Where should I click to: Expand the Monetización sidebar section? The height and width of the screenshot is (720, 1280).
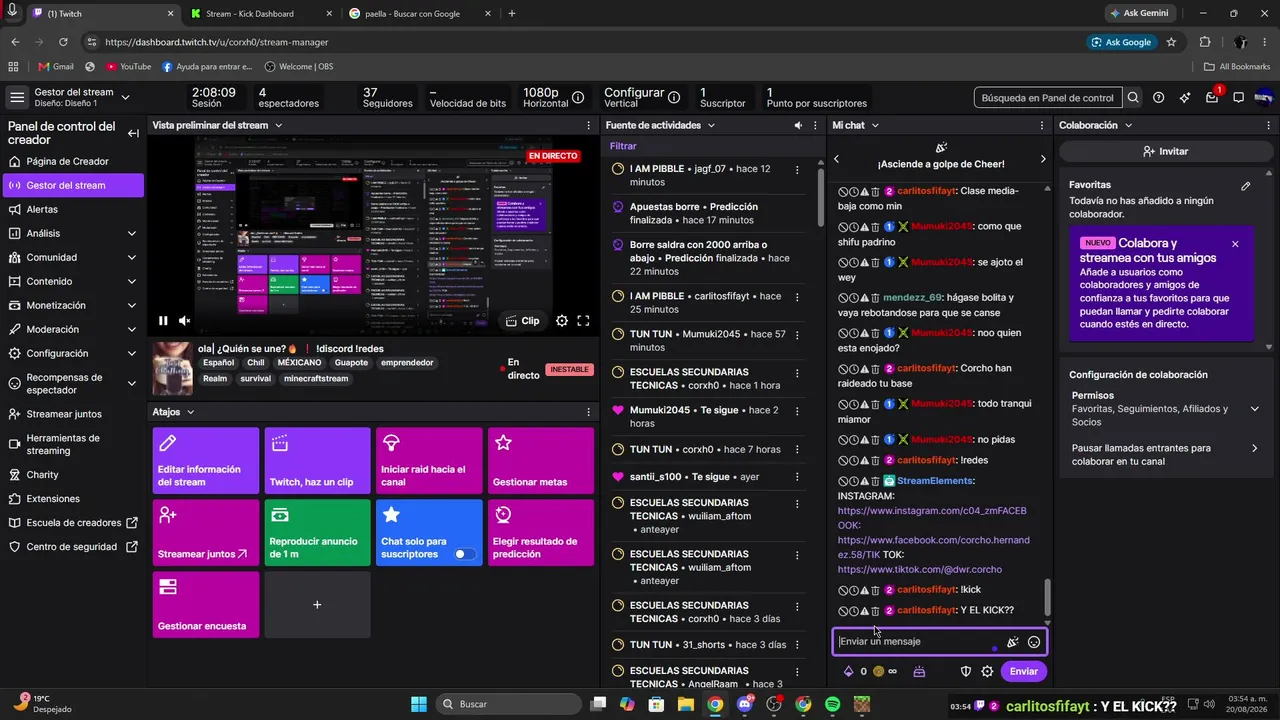132,305
